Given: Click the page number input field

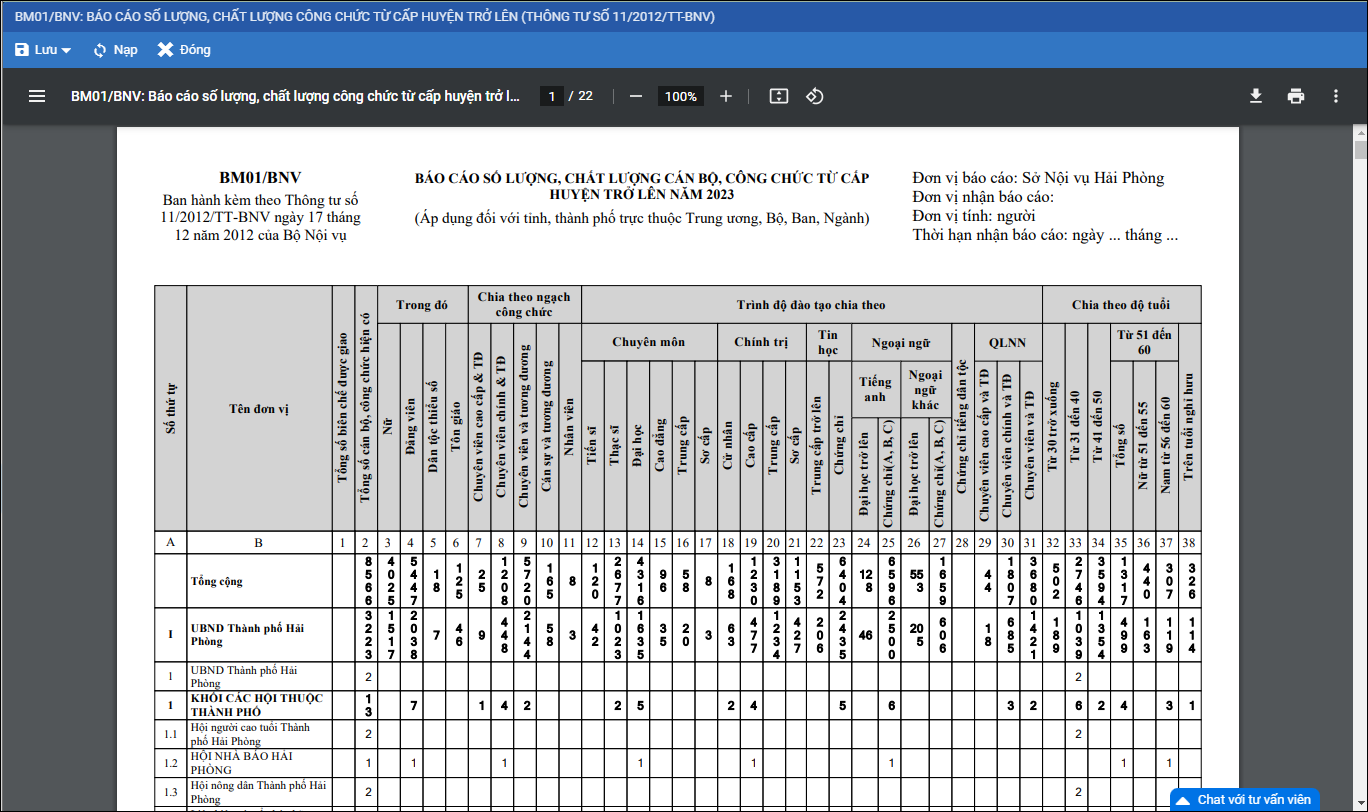Looking at the screenshot, I should coord(551,96).
